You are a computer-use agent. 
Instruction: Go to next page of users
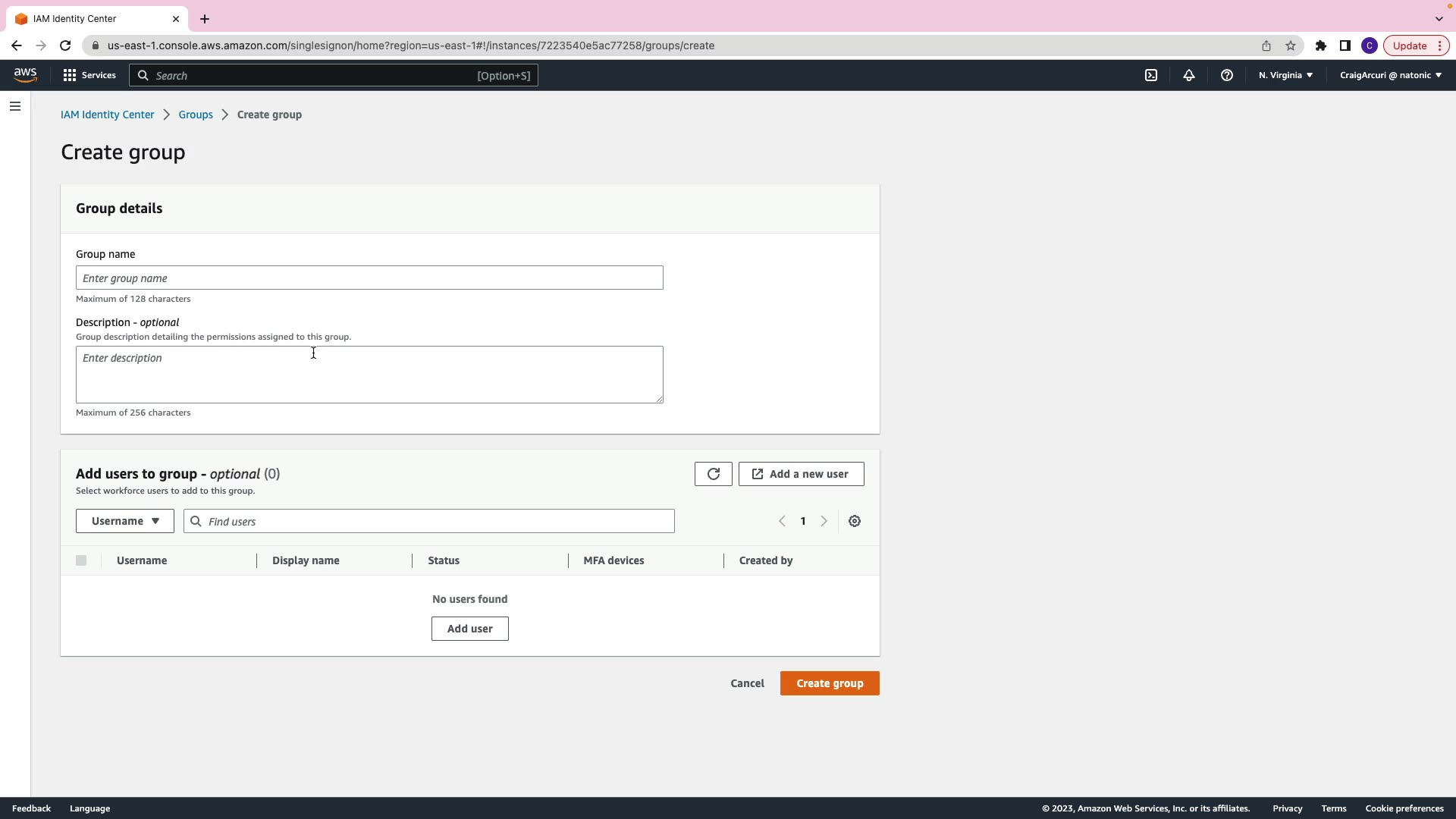click(824, 521)
